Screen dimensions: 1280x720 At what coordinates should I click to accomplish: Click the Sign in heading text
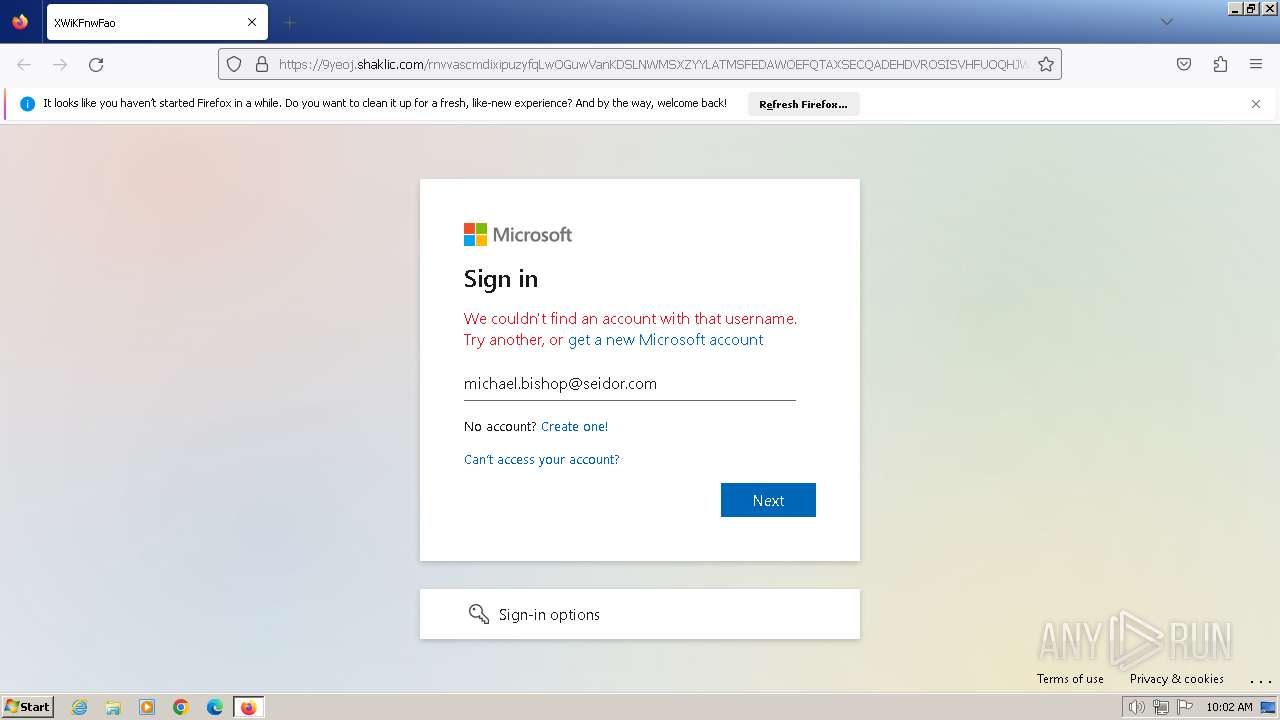point(501,279)
